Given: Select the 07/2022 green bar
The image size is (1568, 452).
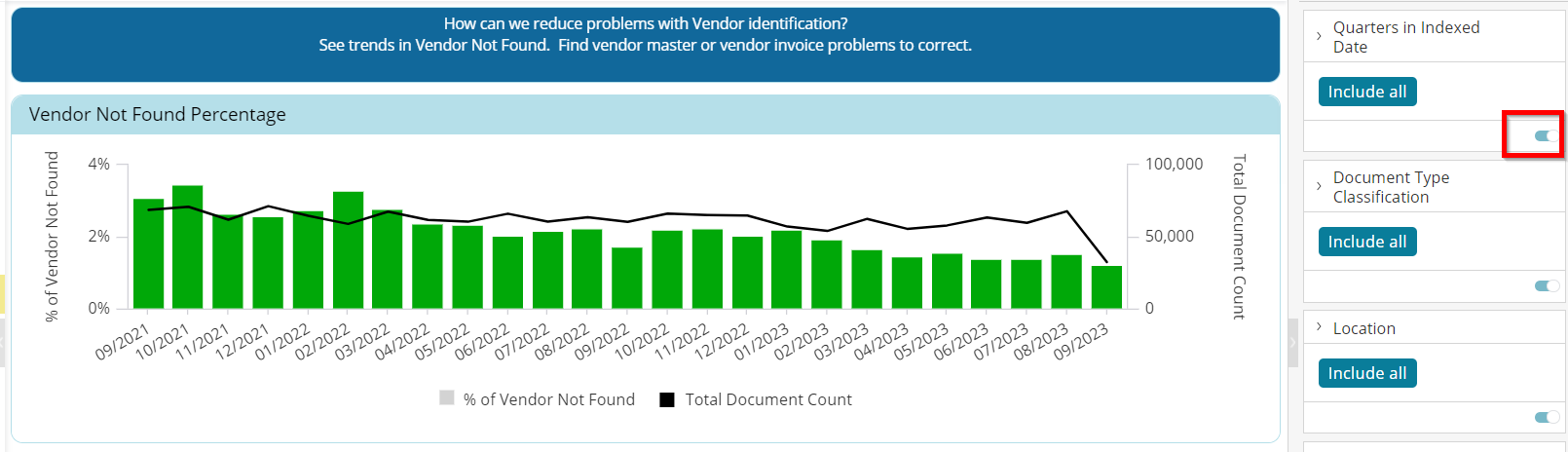Looking at the screenshot, I should tap(547, 270).
